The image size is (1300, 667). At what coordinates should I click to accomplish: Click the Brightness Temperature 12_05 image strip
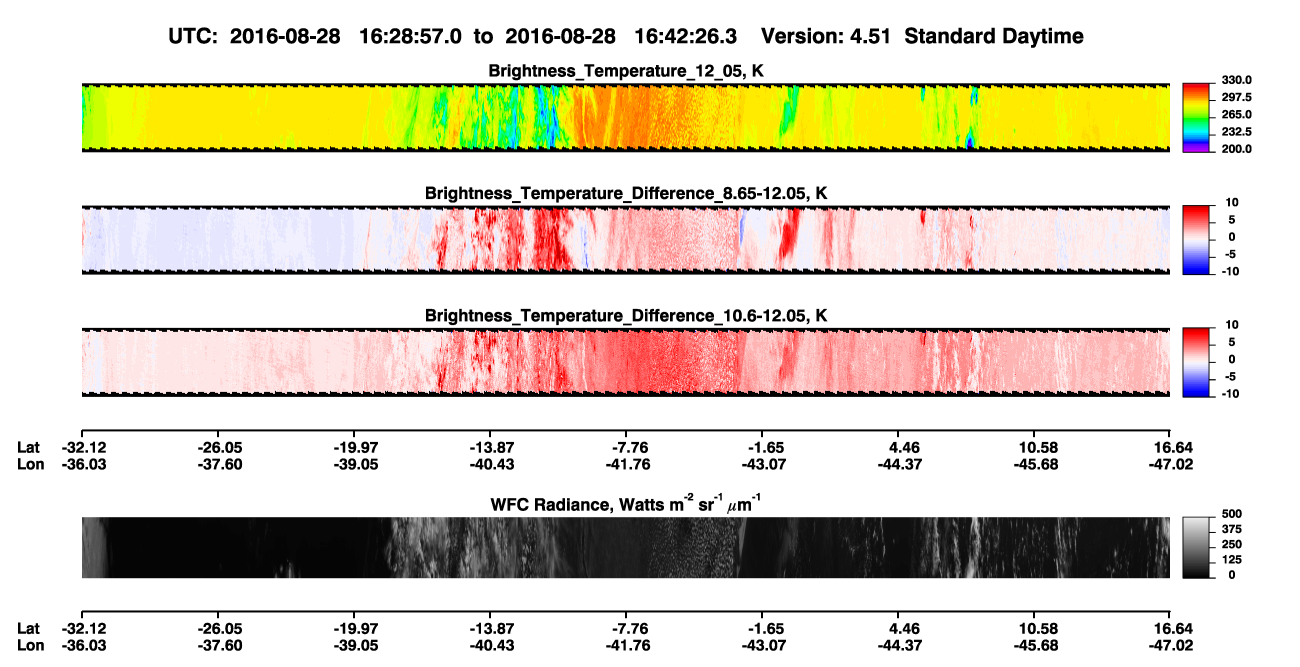(x=625, y=117)
